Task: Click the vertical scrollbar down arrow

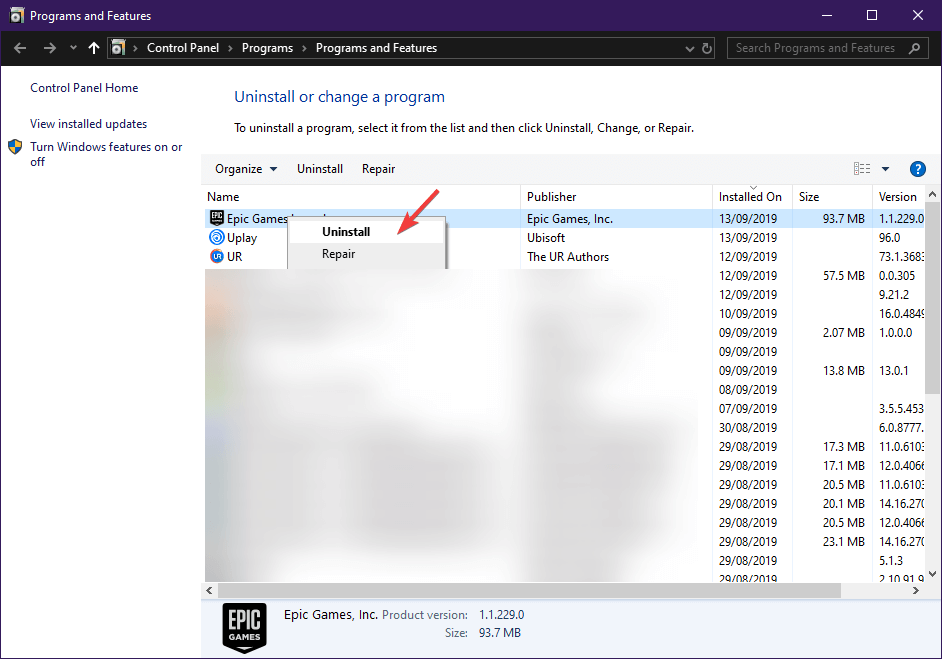Action: point(932,574)
